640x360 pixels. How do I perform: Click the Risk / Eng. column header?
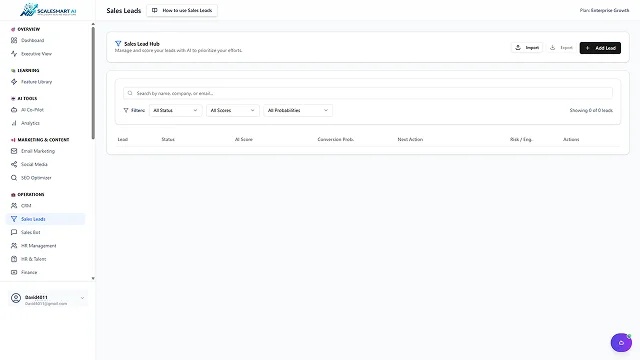pyautogui.click(x=521, y=140)
